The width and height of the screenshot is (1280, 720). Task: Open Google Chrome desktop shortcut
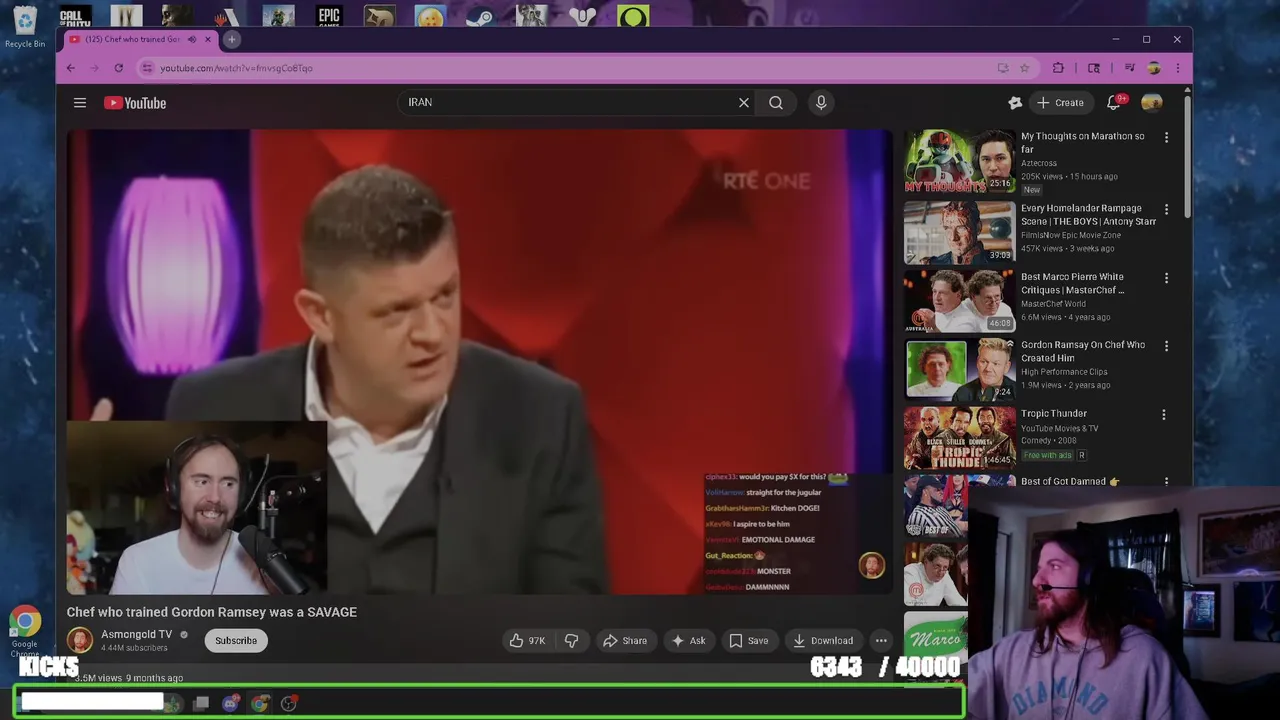coord(25,633)
